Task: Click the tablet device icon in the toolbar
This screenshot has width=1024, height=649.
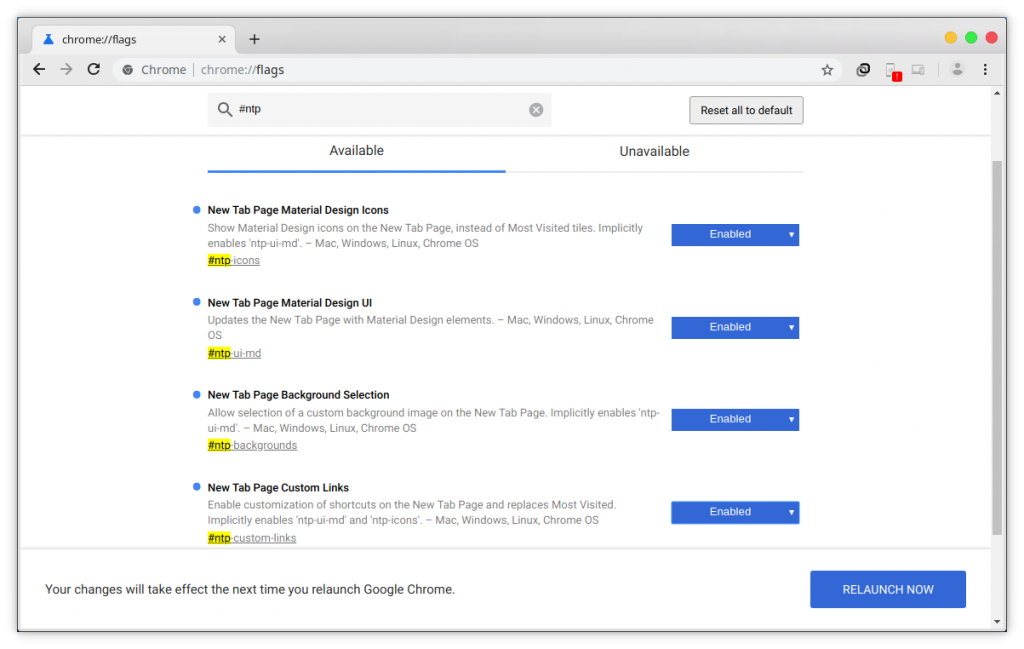Action: pos(919,69)
